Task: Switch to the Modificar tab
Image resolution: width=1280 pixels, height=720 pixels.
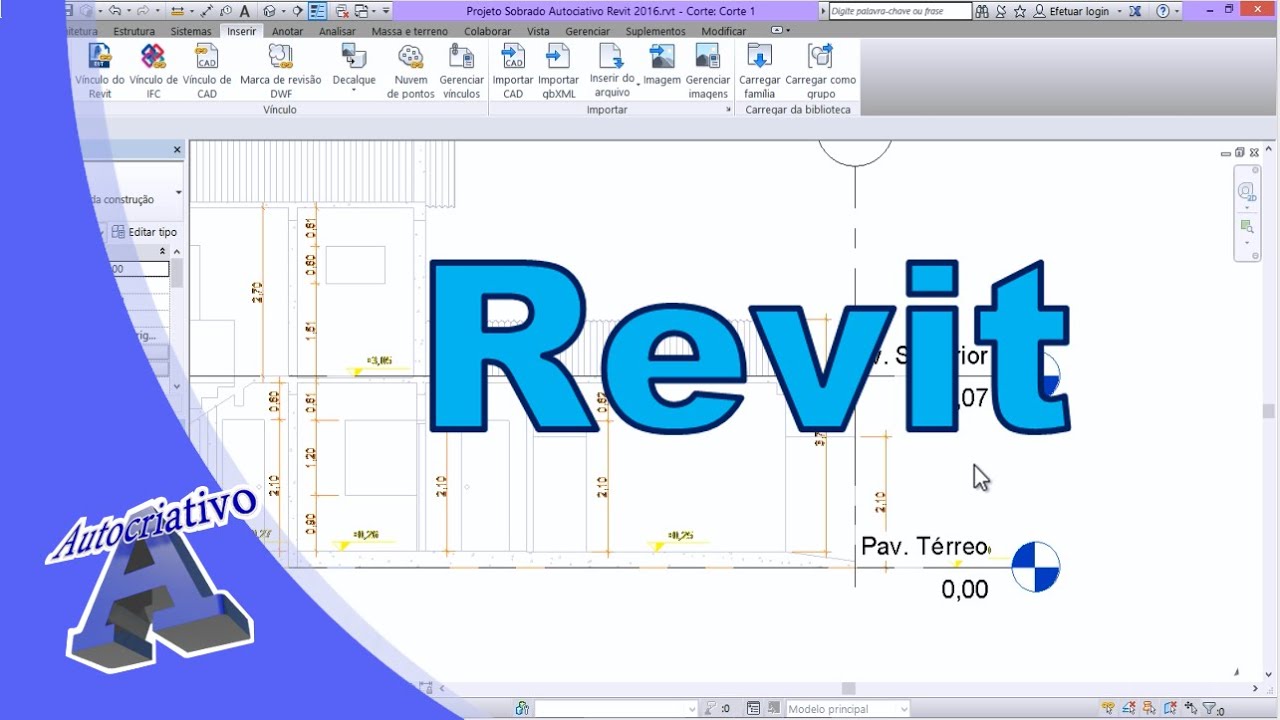Action: click(x=724, y=31)
